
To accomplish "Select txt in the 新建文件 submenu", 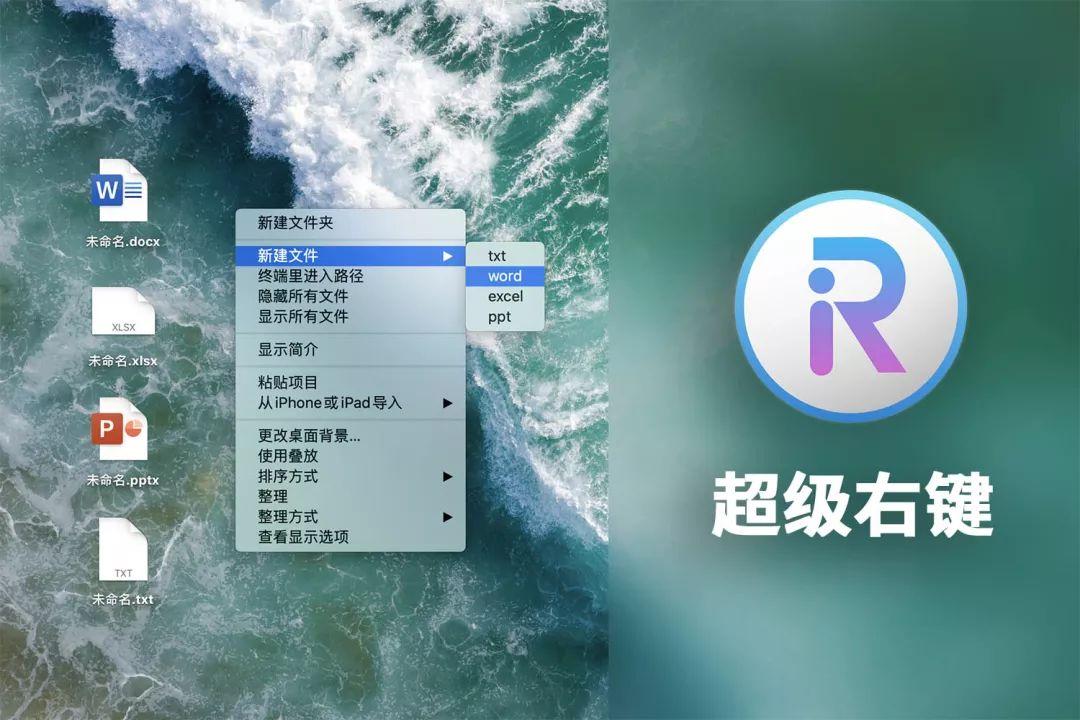I will (497, 256).
